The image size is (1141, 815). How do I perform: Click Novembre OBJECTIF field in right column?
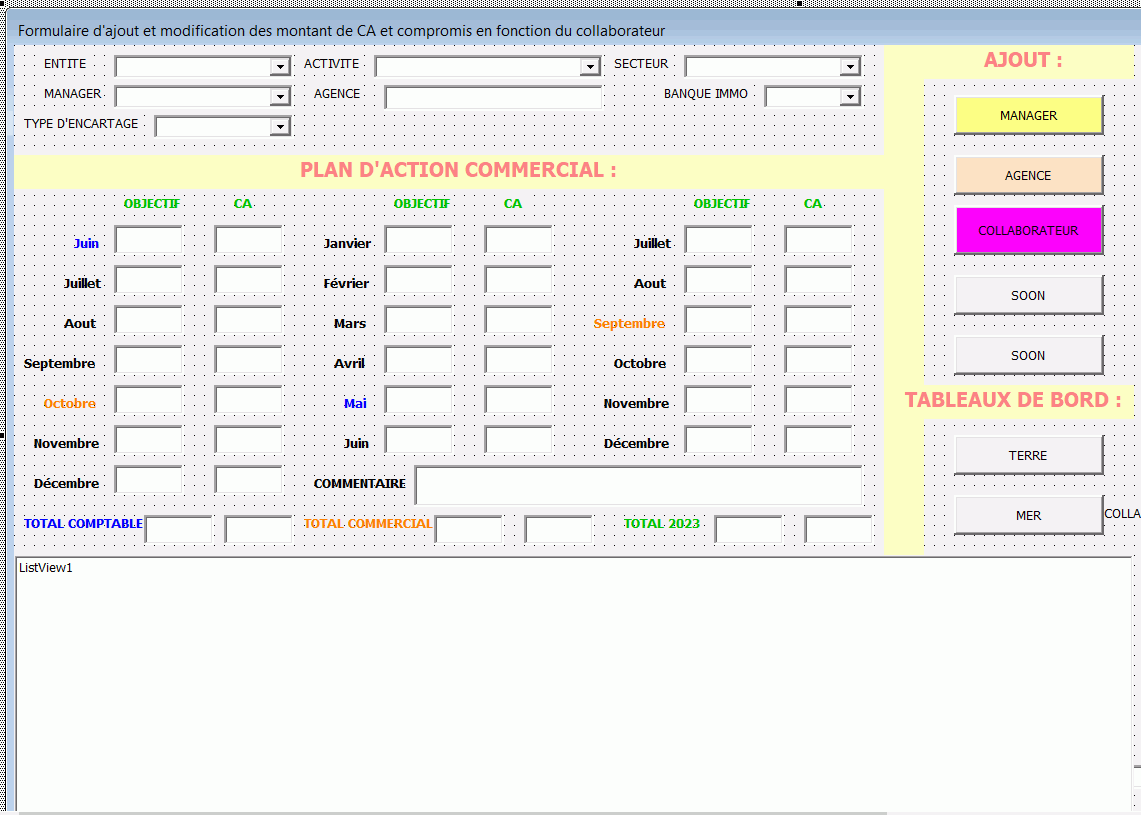click(x=719, y=400)
